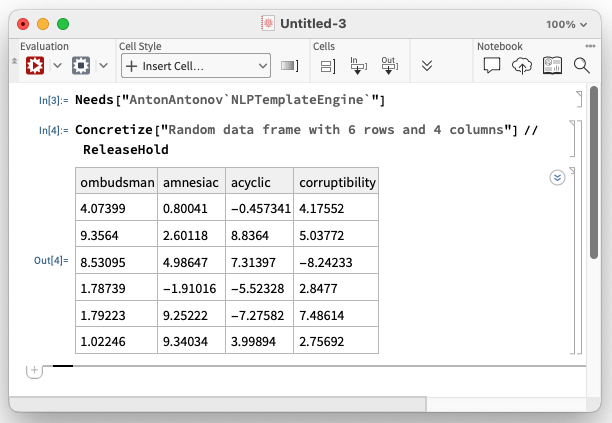The width and height of the screenshot is (612, 423).
Task: Open the toolbar overflow ellipsis menu
Action: point(590,45)
